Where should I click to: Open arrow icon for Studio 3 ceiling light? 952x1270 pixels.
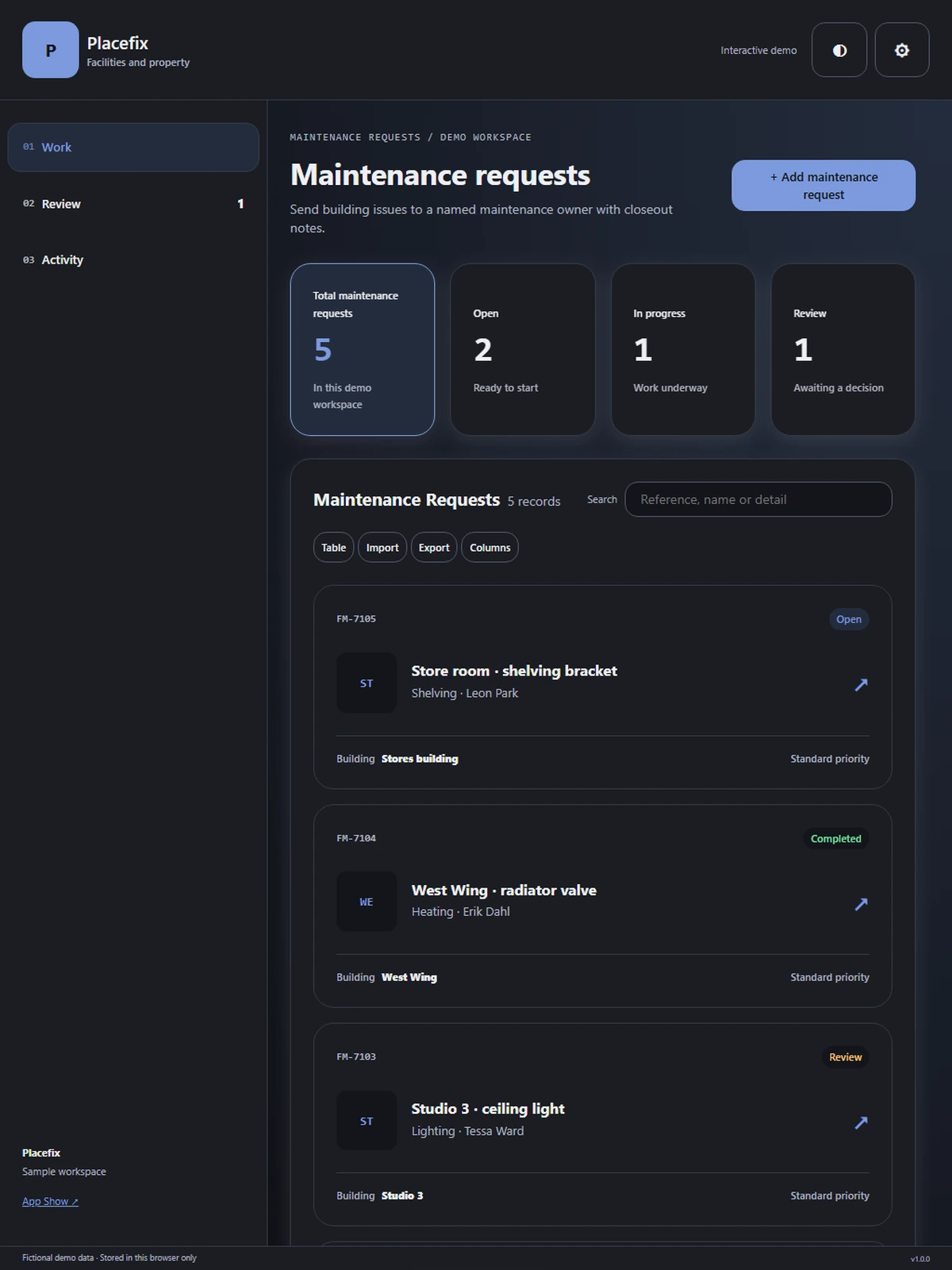pos(861,1122)
